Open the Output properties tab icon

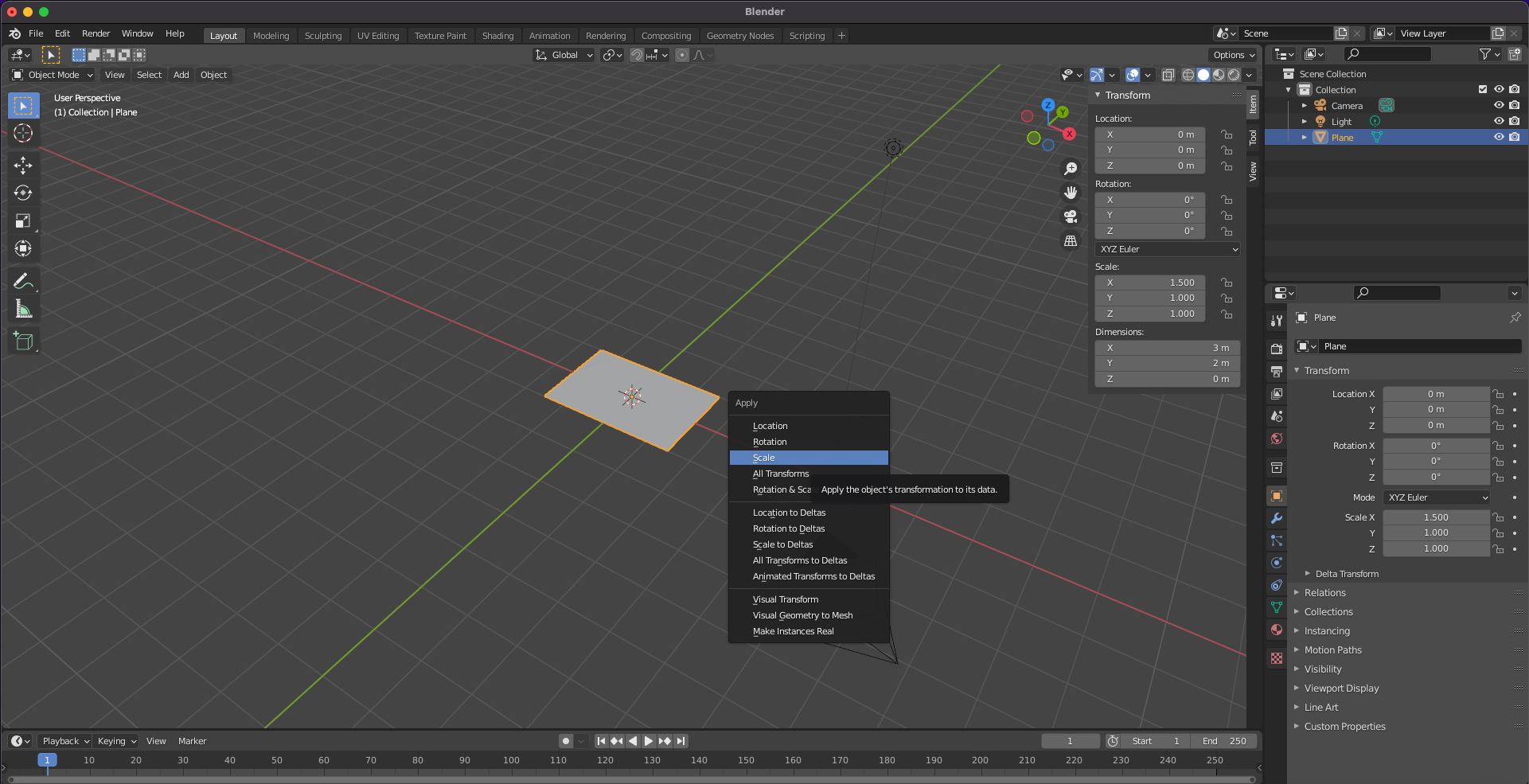1277,371
